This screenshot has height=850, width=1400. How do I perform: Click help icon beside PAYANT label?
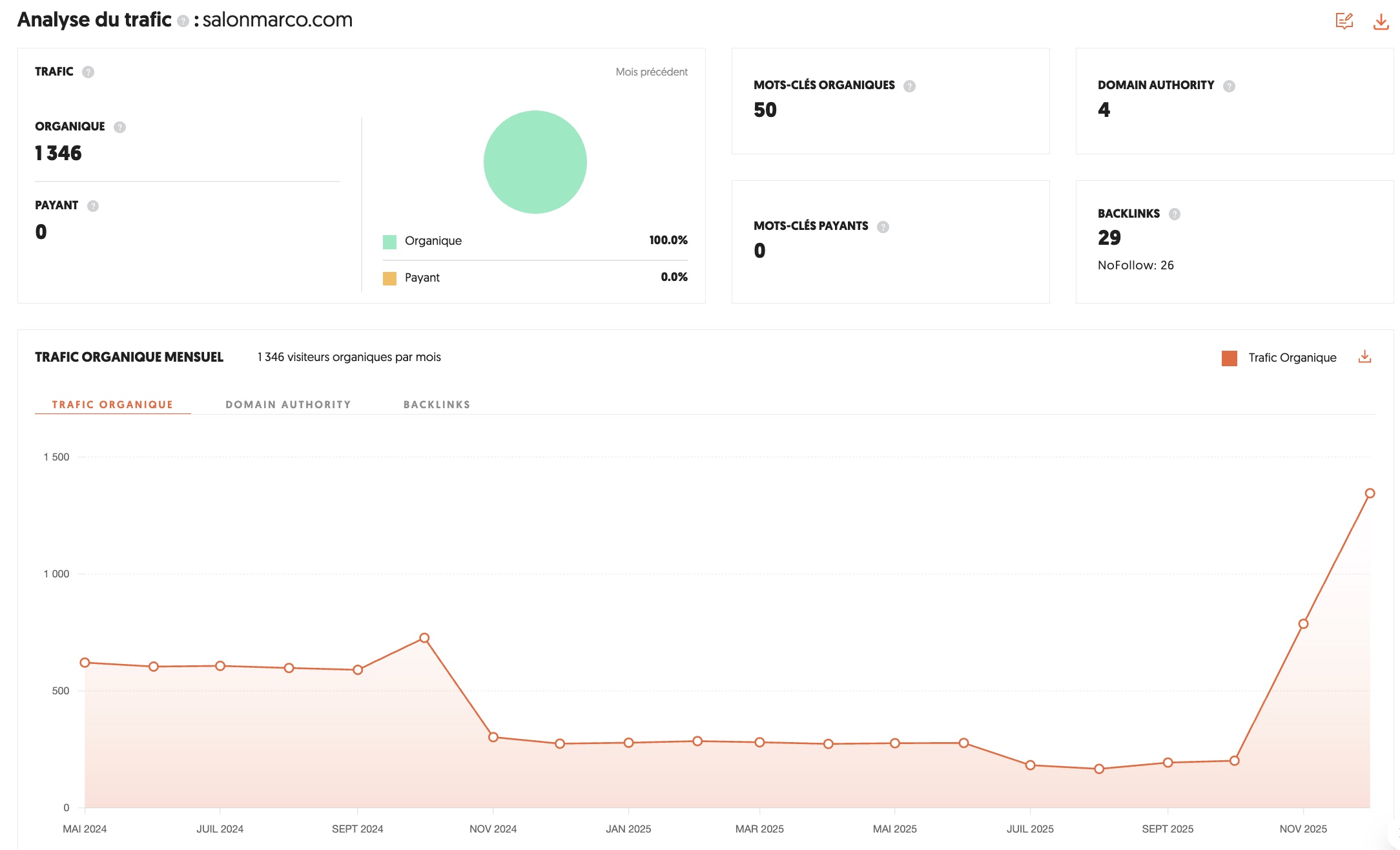93,205
